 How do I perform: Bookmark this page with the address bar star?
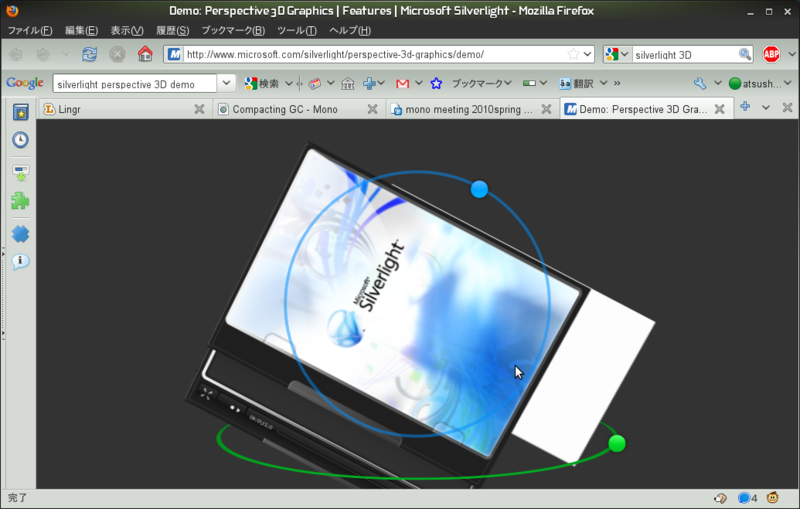[573, 54]
